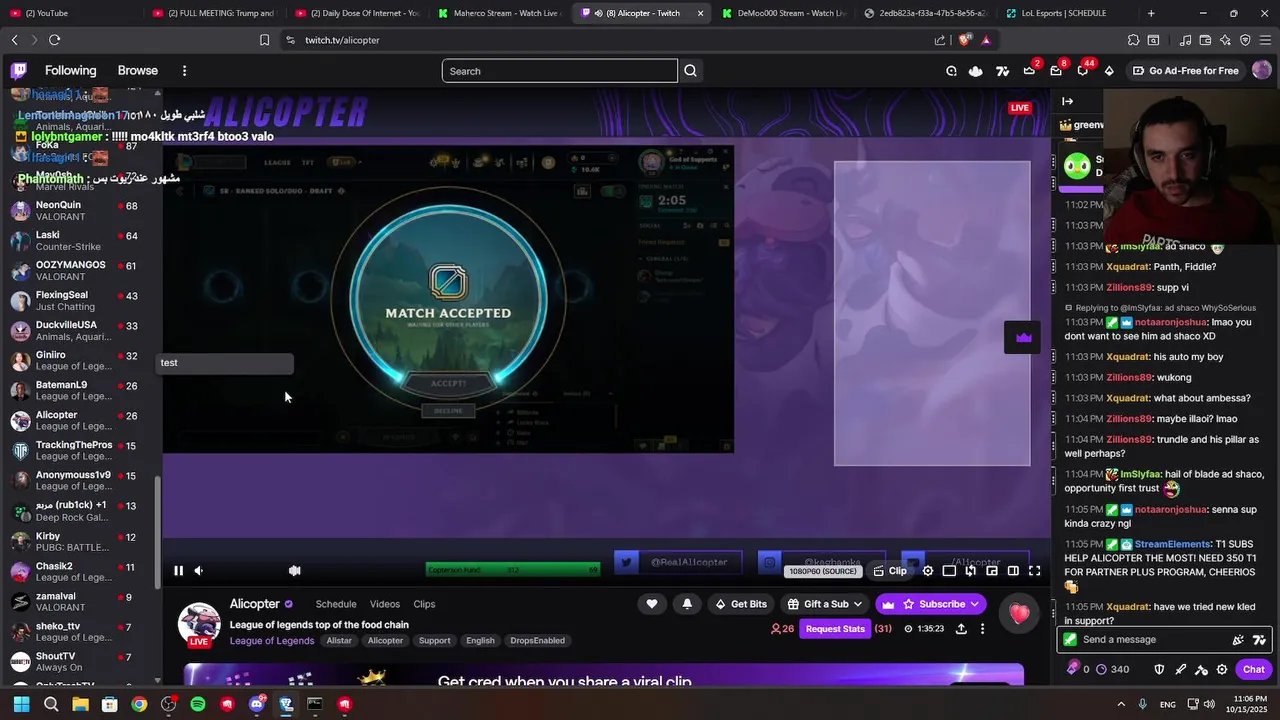Click the Request Stats button
Screen dimensions: 1280x720
click(x=835, y=629)
